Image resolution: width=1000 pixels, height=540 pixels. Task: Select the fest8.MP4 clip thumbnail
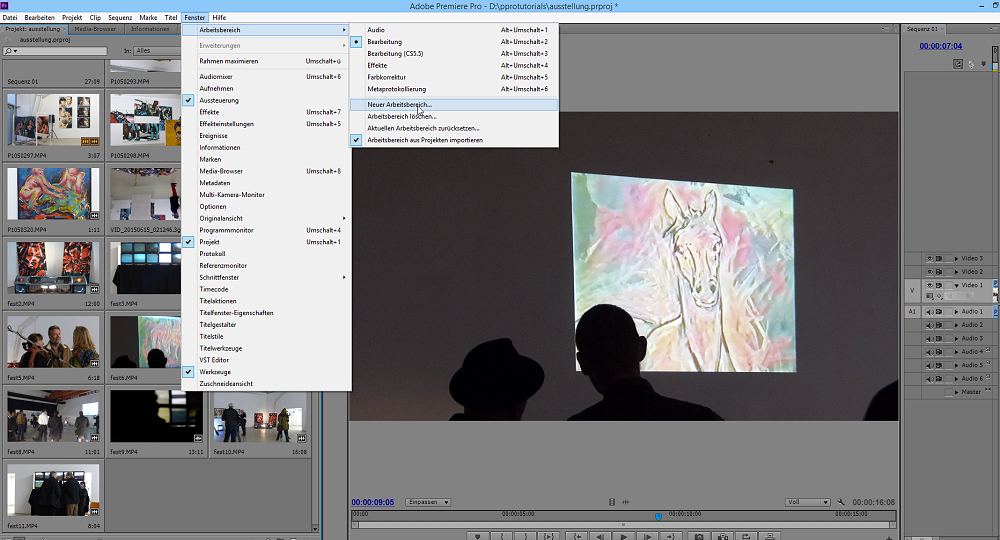[54, 416]
